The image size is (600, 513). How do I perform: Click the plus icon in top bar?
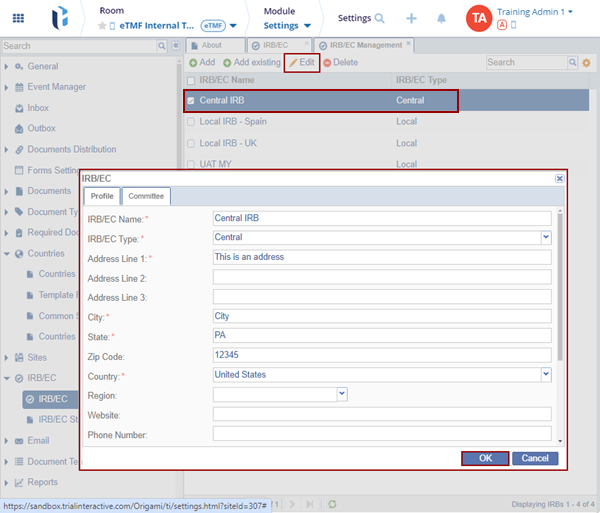(412, 19)
